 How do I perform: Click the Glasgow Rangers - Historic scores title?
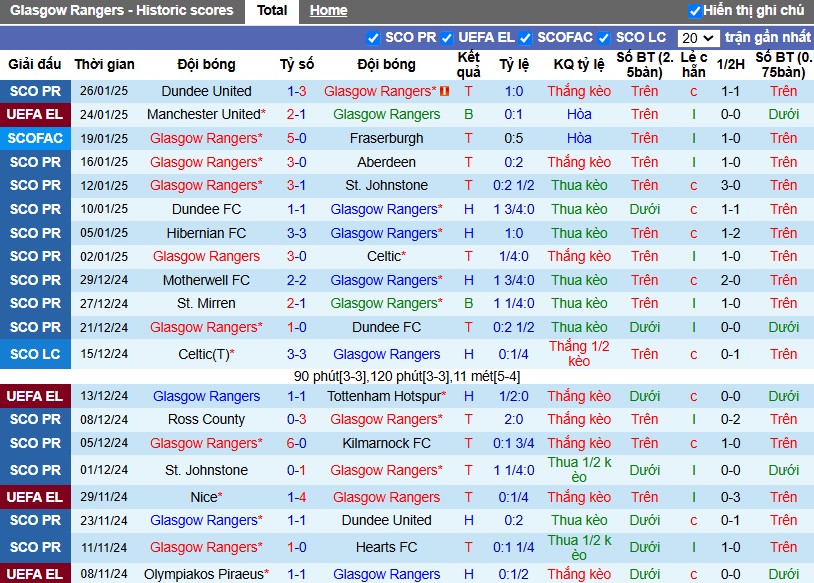click(121, 11)
